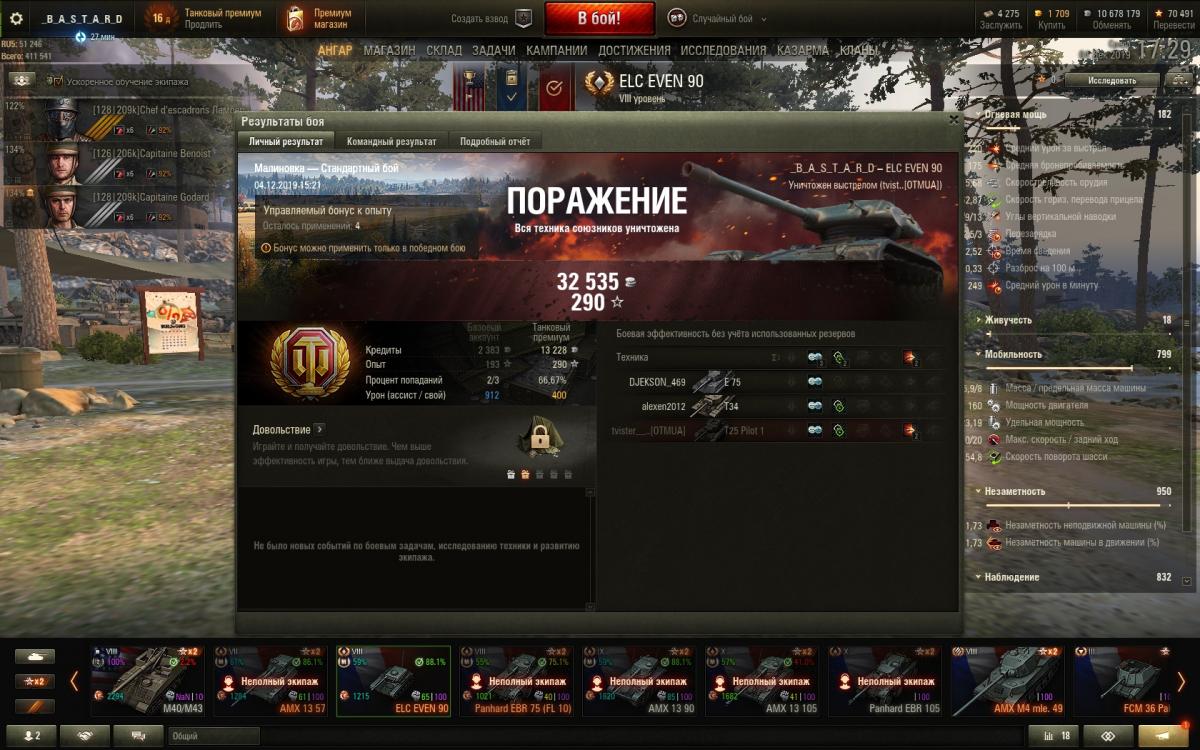Screen dimensions: 1200x750
Task: Toggle accelerated crew training
Action: 22,81
